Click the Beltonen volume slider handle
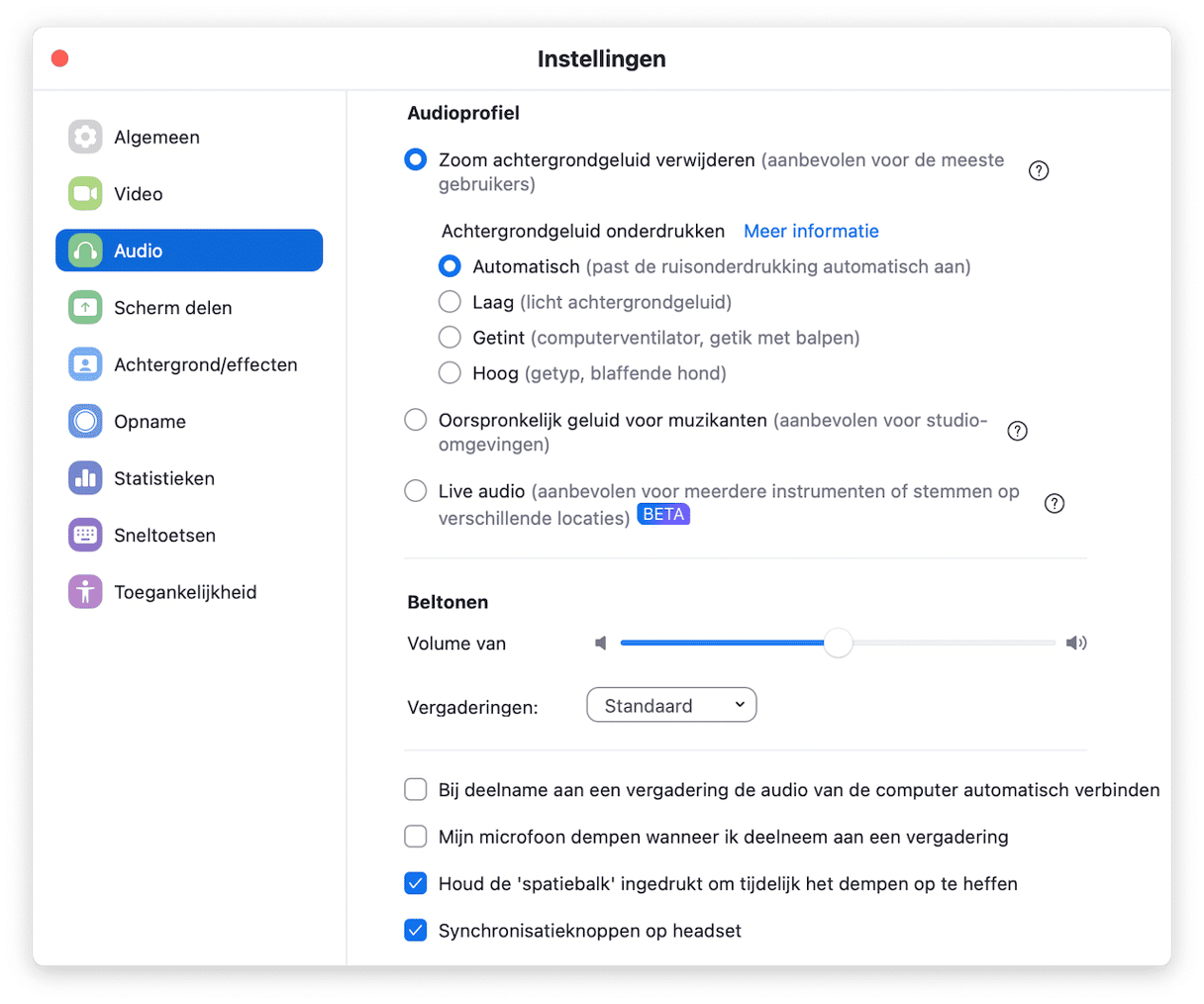The height and width of the screenshot is (1004, 1204). coord(838,643)
